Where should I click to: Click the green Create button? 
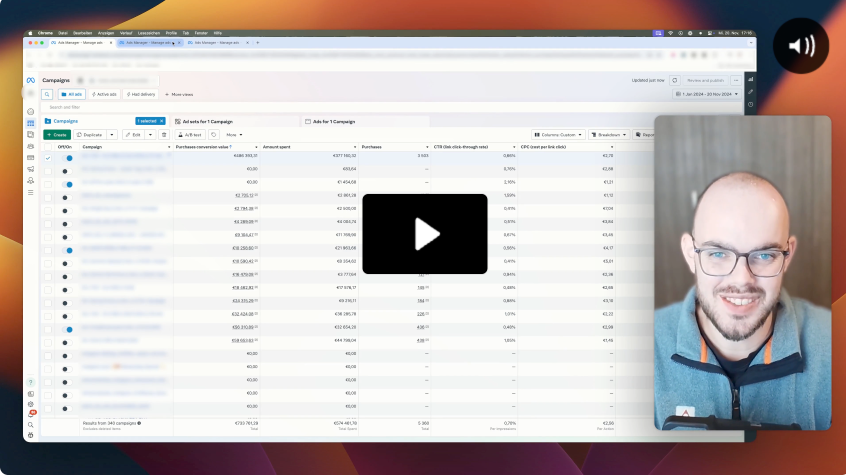pos(57,135)
